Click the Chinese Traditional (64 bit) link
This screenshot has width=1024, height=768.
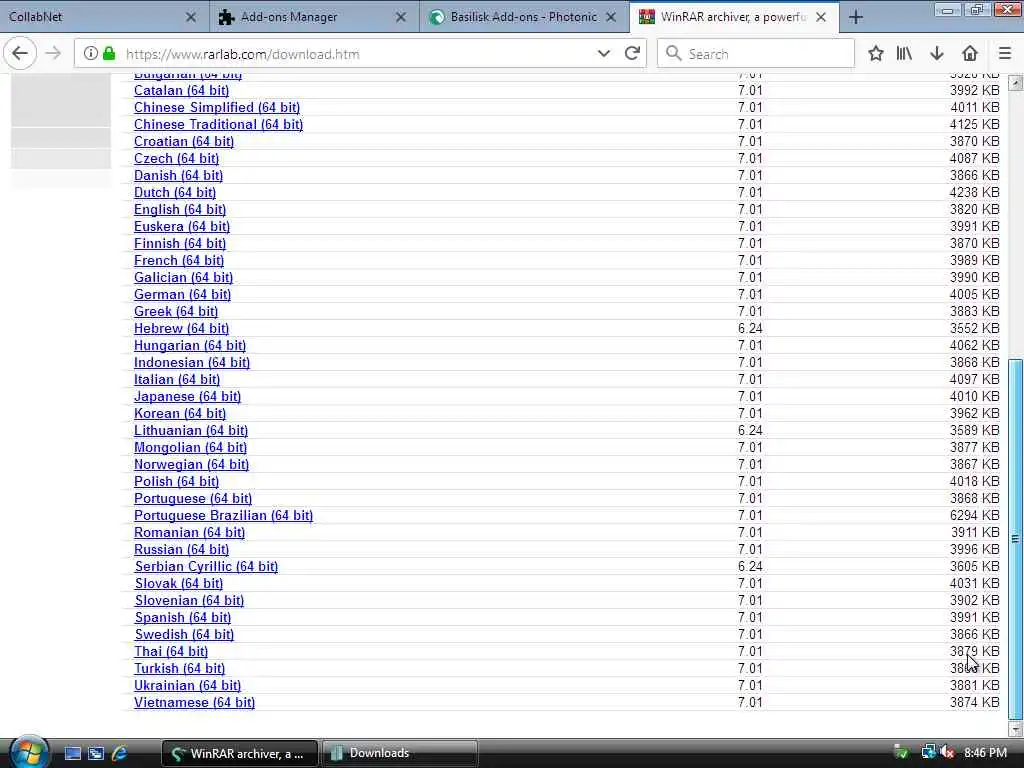(x=218, y=125)
